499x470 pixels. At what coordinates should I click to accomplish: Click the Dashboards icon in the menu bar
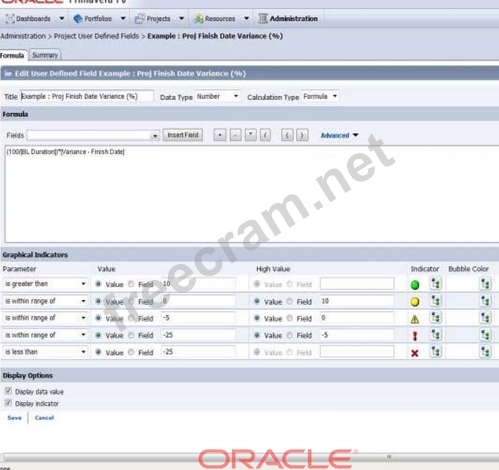click(x=10, y=18)
